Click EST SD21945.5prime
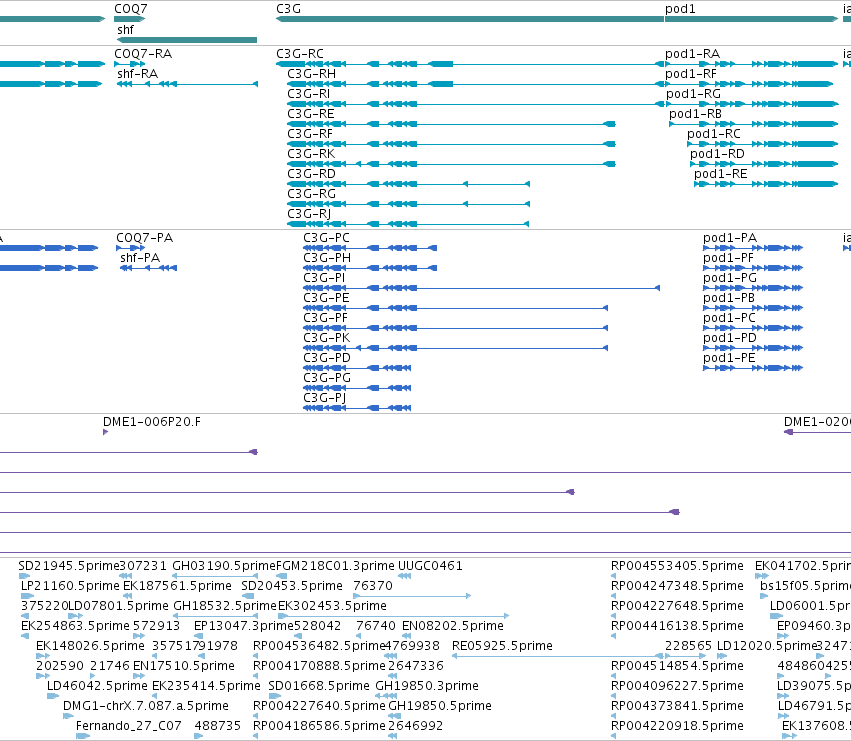 pos(68,566)
